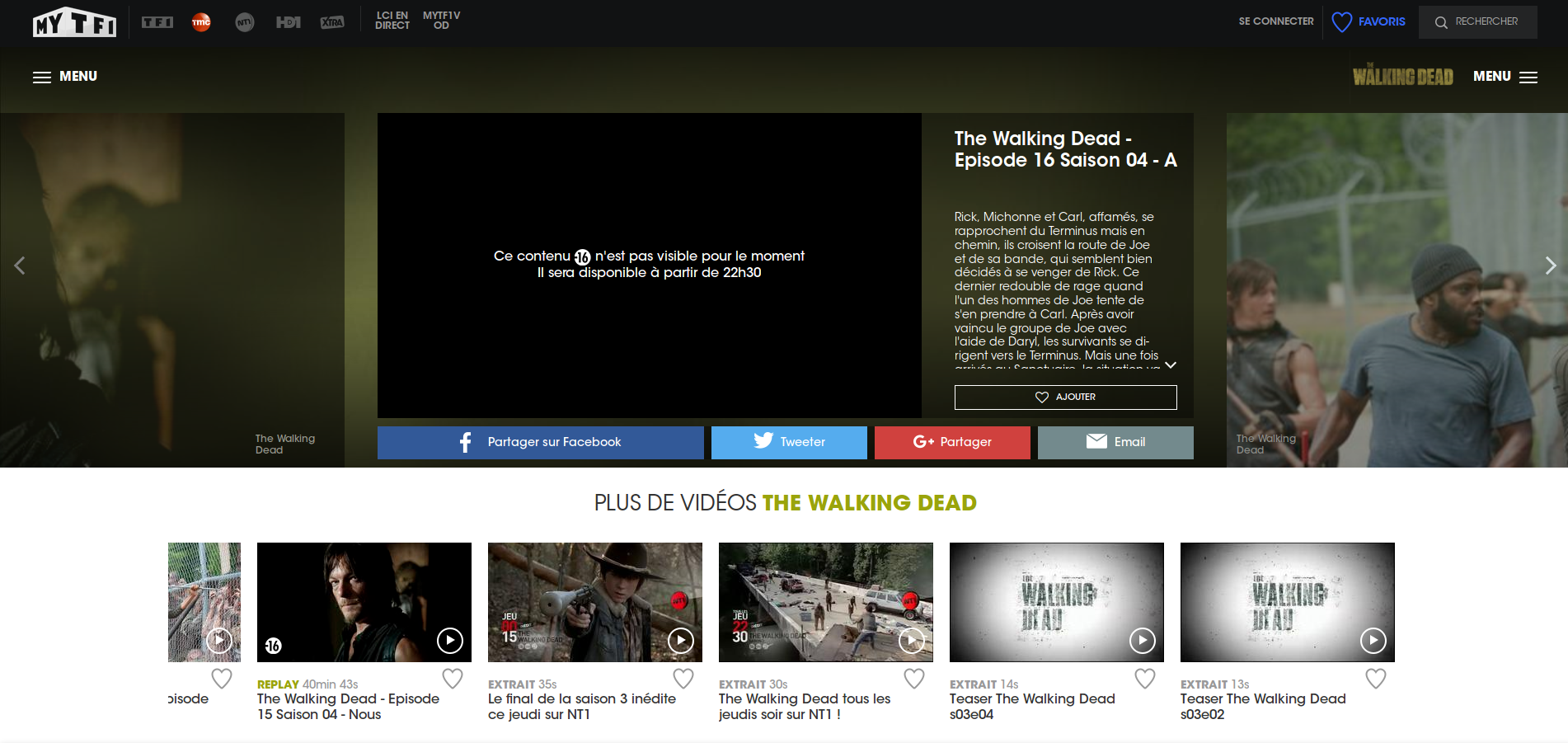
Task: Select the XTRA channel icon
Action: pyautogui.click(x=332, y=22)
